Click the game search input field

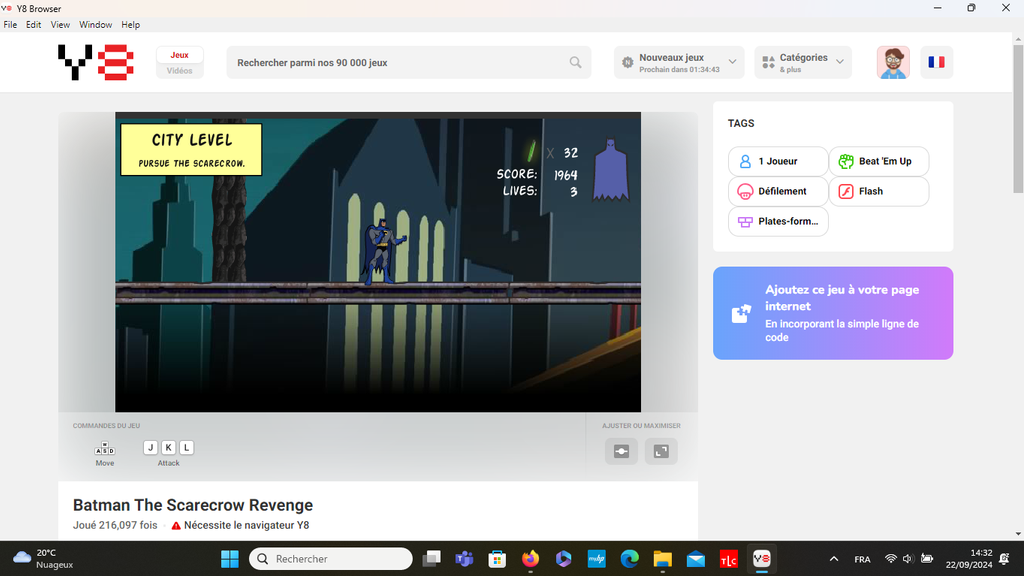[400, 62]
